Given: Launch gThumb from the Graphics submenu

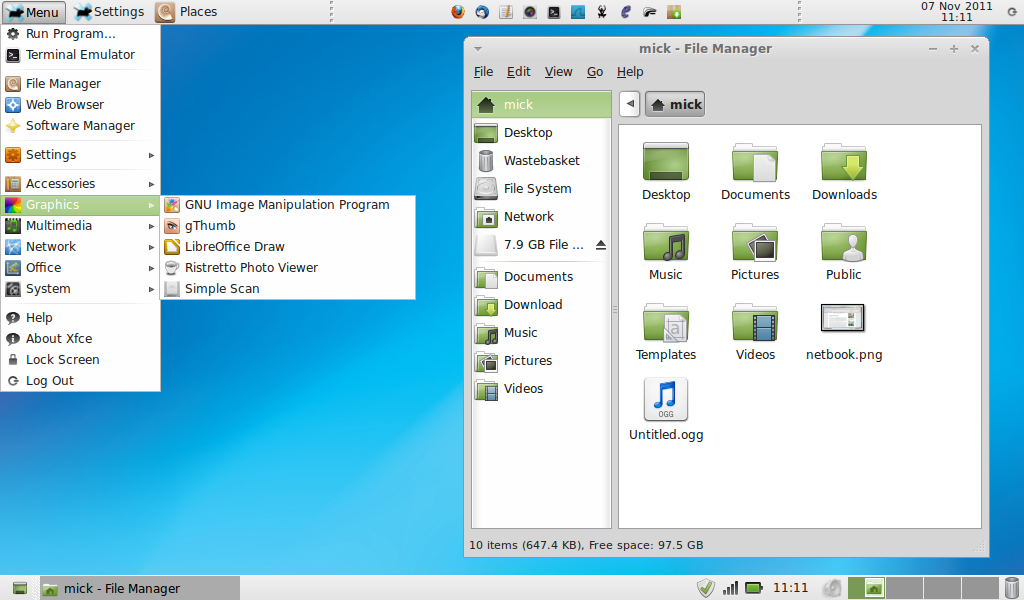Looking at the screenshot, I should (x=288, y=226).
